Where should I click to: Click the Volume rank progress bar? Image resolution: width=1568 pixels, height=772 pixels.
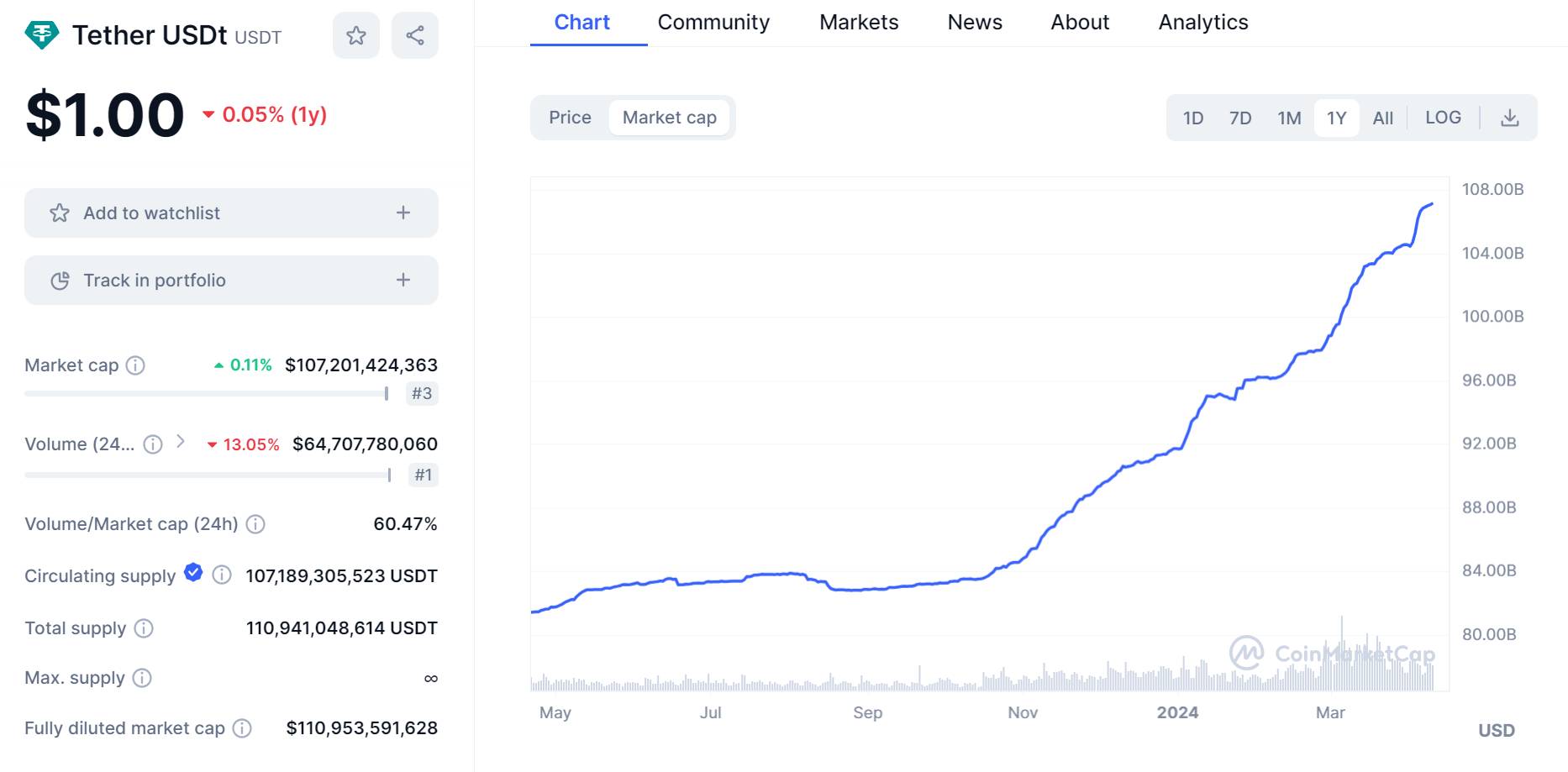click(208, 475)
